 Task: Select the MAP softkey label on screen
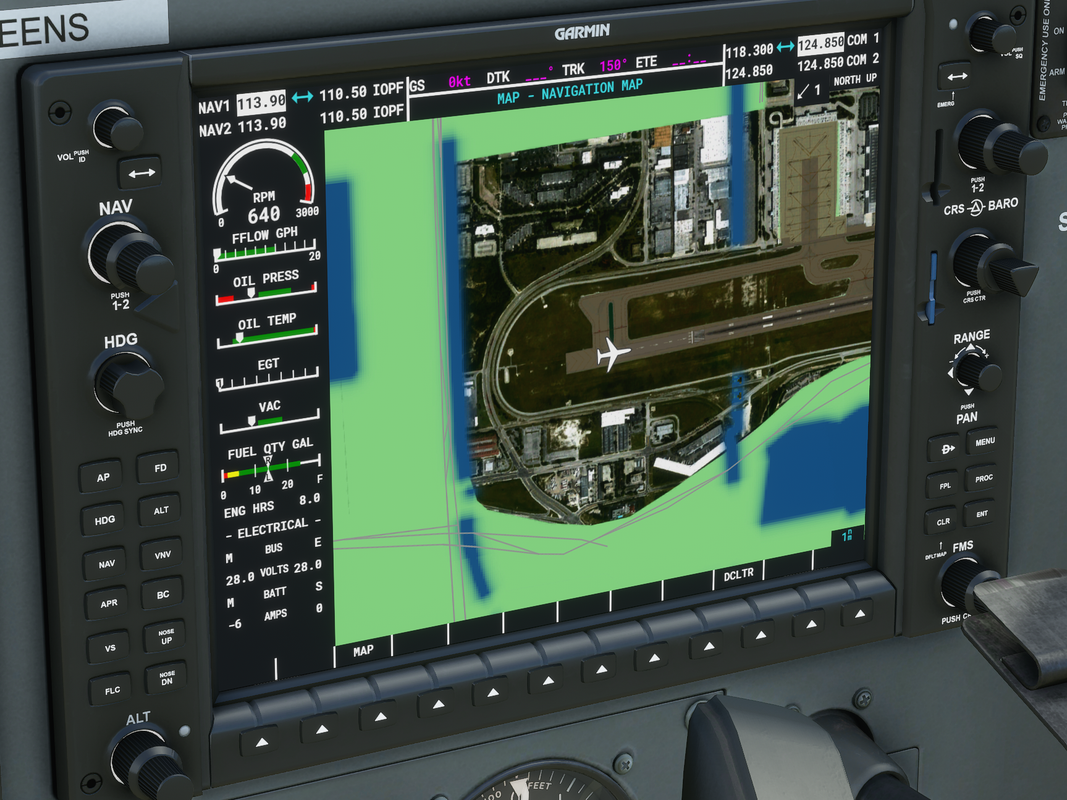tap(363, 650)
